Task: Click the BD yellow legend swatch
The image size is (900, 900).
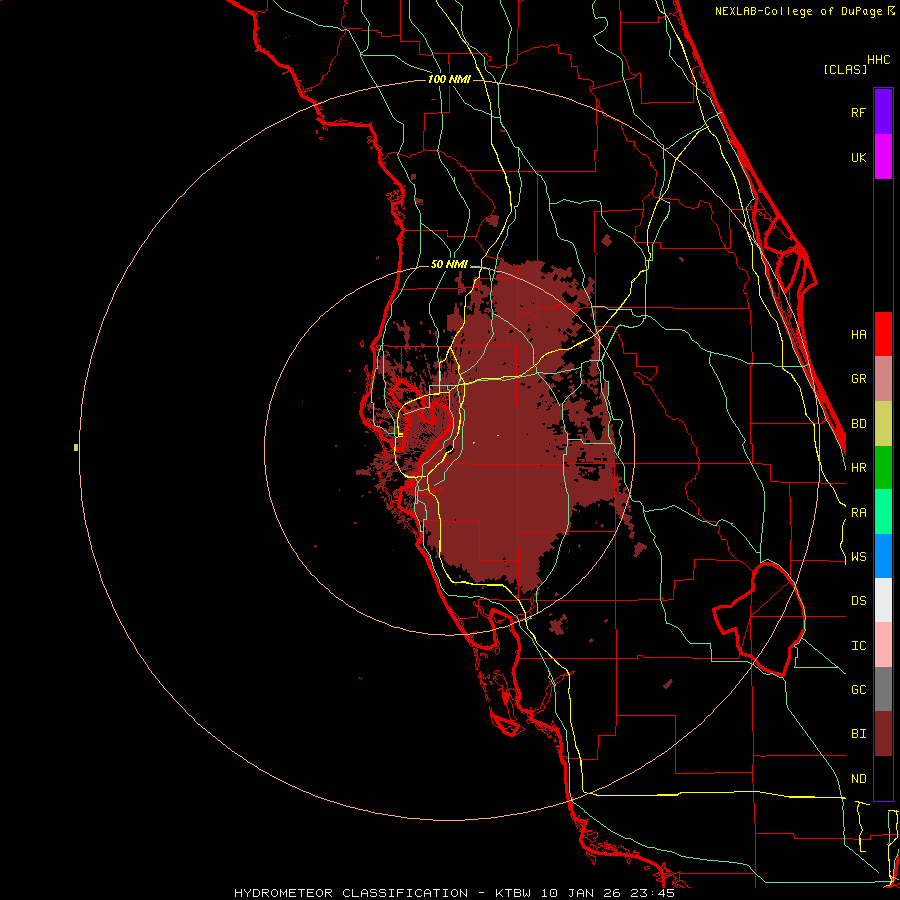Action: click(883, 424)
